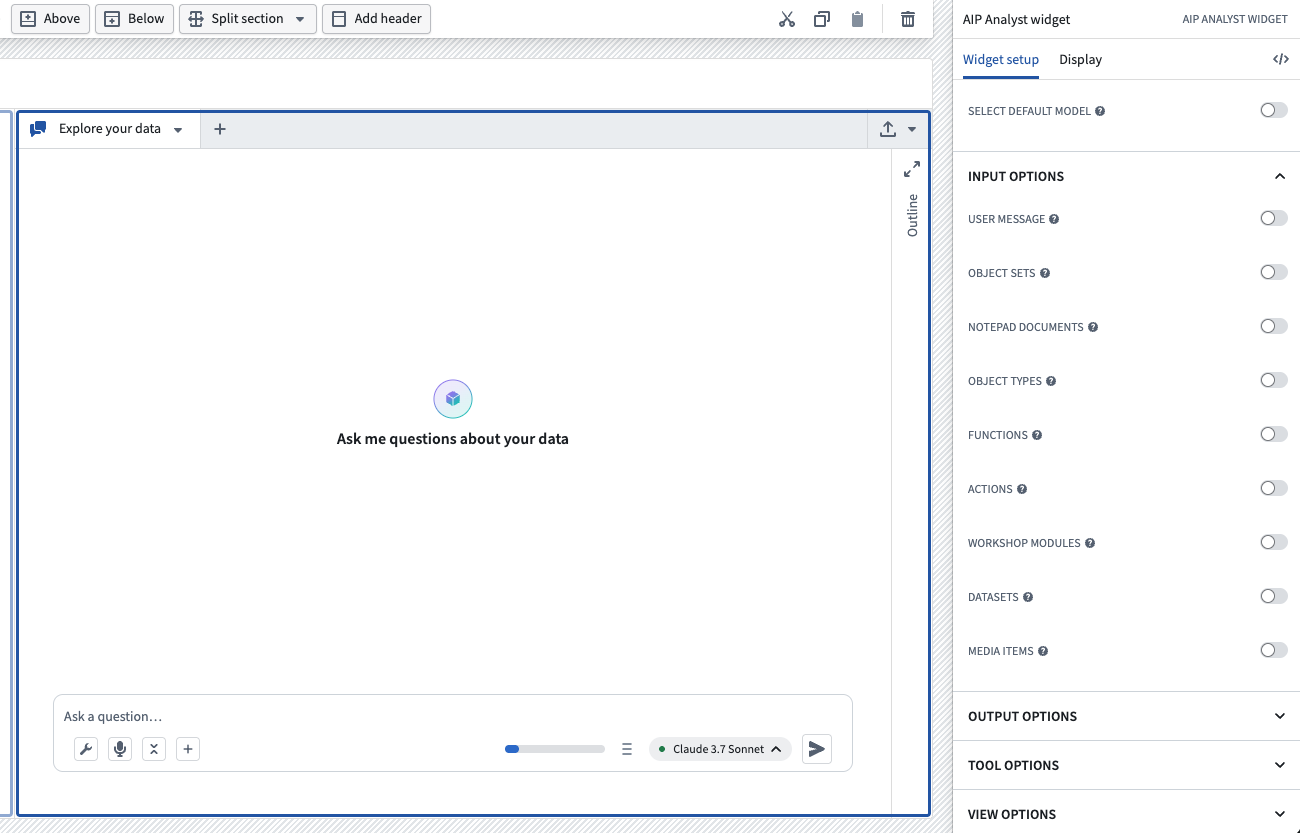Open the Claude 3.7 Sonnet model selector
The image size is (1300, 833).
tap(719, 748)
